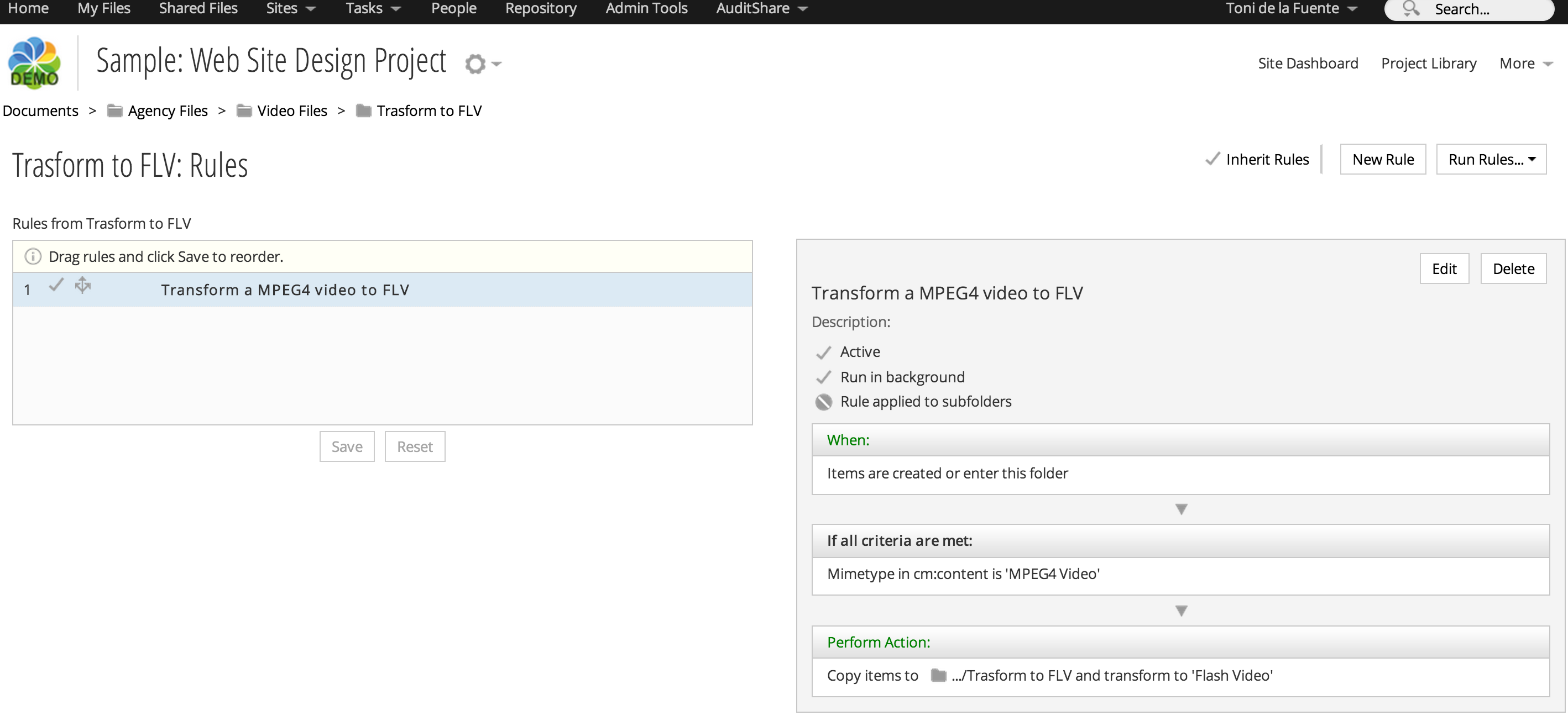Navigate to Documents breadcrumb
The width and height of the screenshot is (1568, 726).
point(40,111)
